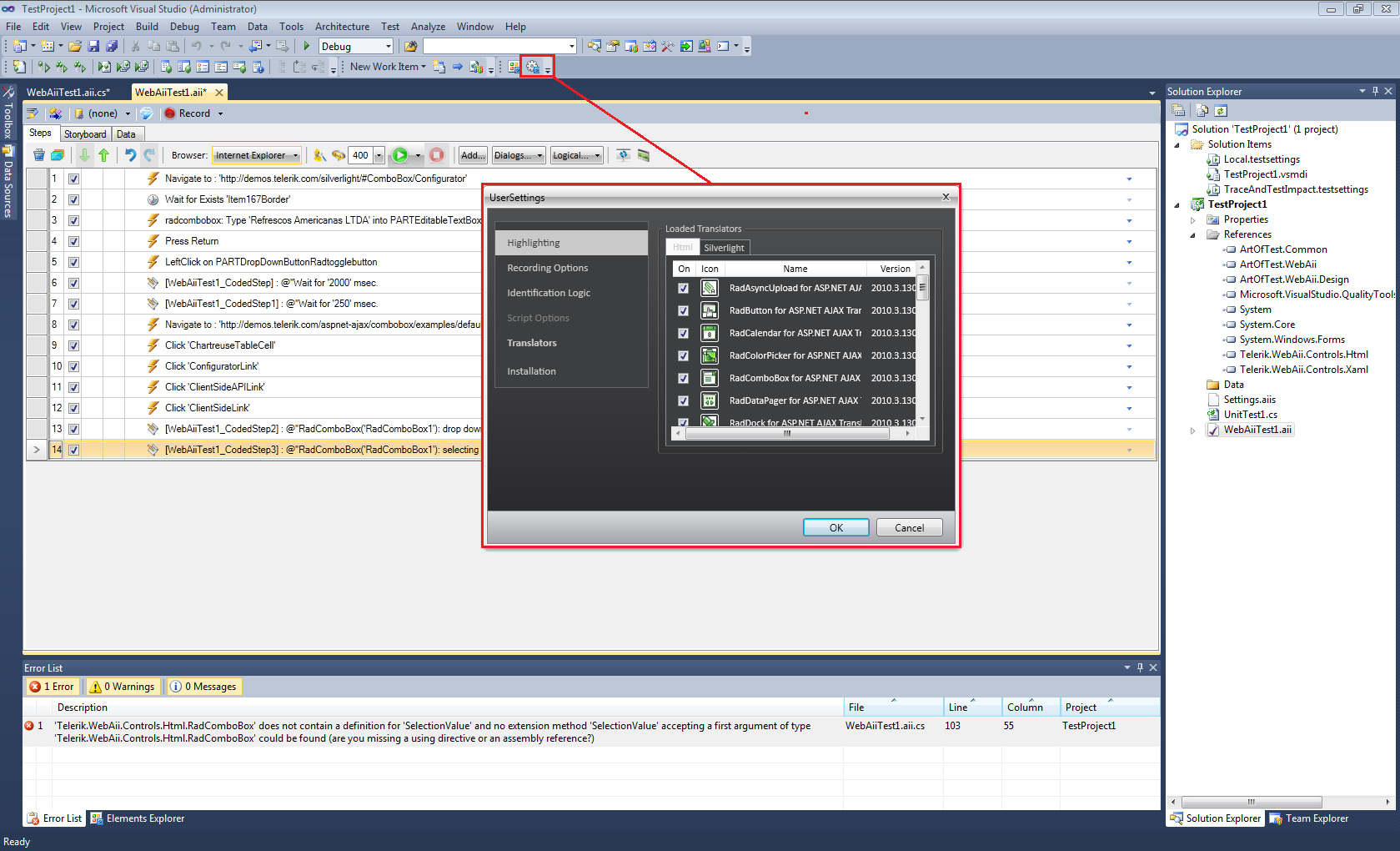The height and width of the screenshot is (851, 1400).
Task: Uncheck the RadCalendar translator checkbox
Action: pos(684,333)
